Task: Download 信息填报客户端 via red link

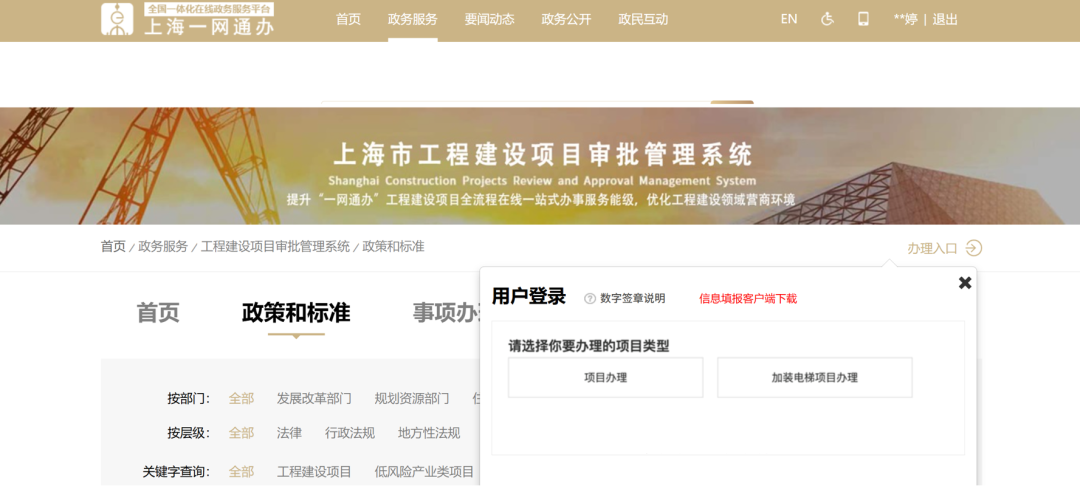Action: point(747,298)
